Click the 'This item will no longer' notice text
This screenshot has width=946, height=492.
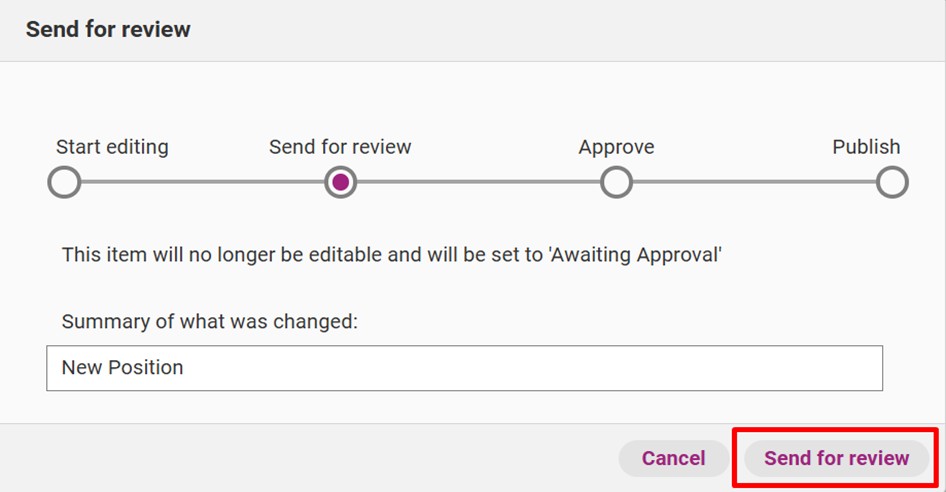tap(392, 255)
